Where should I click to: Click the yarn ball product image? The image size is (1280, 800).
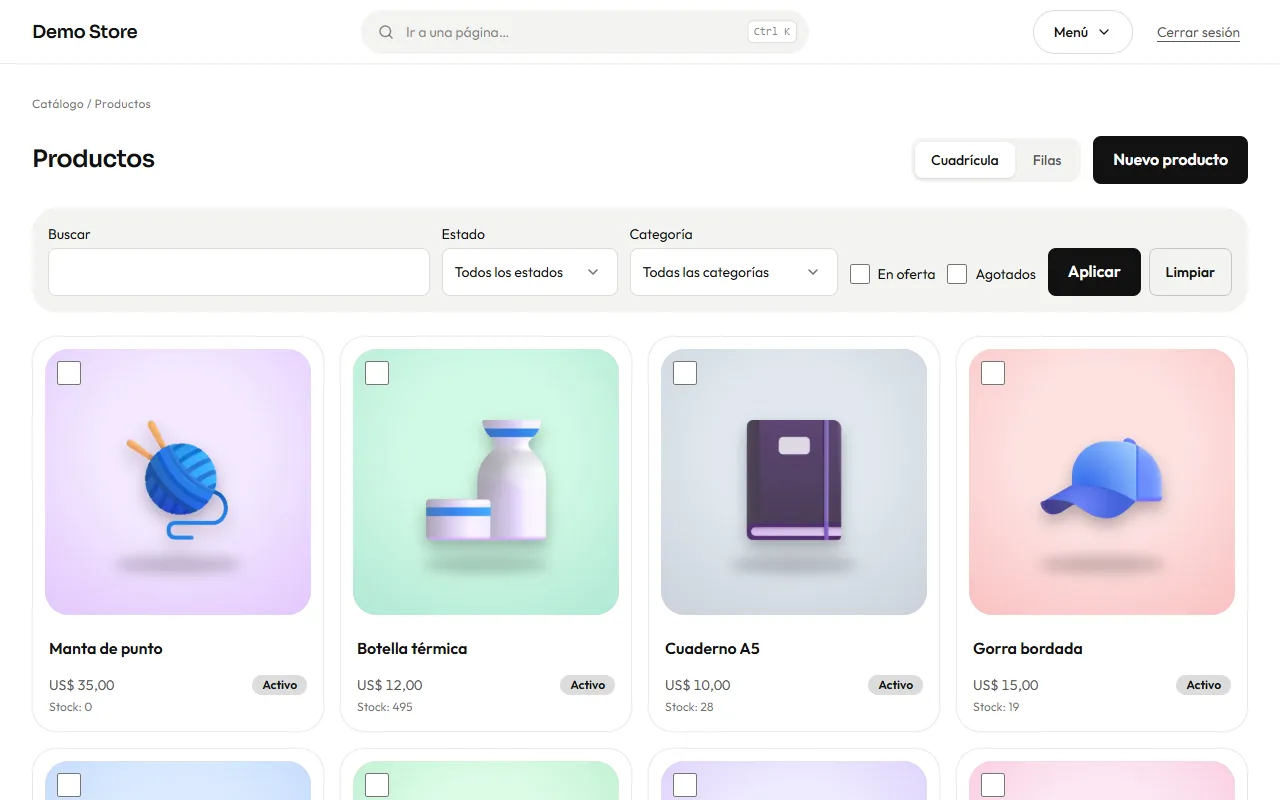click(x=178, y=482)
